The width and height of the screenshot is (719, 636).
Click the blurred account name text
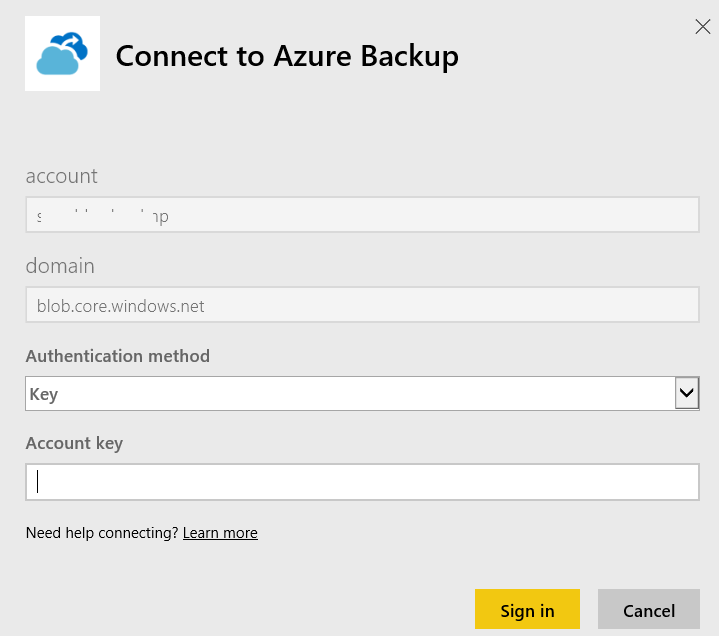(102, 215)
